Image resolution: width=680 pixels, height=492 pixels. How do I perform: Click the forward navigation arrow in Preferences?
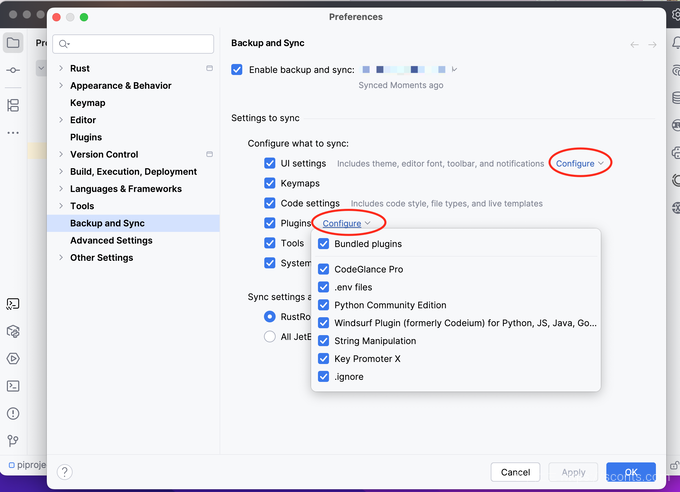pyautogui.click(x=652, y=45)
